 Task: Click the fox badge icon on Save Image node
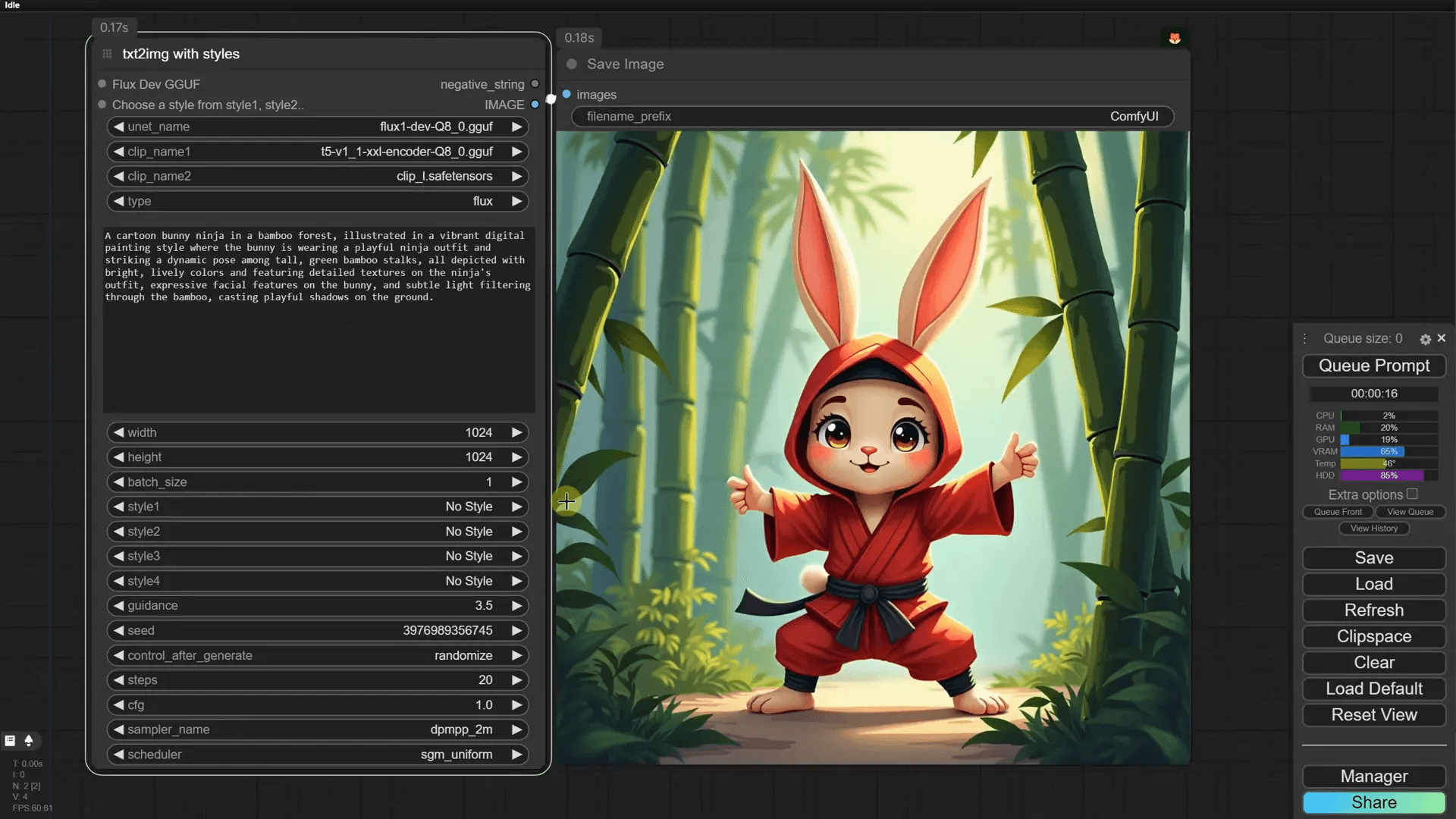[1175, 38]
